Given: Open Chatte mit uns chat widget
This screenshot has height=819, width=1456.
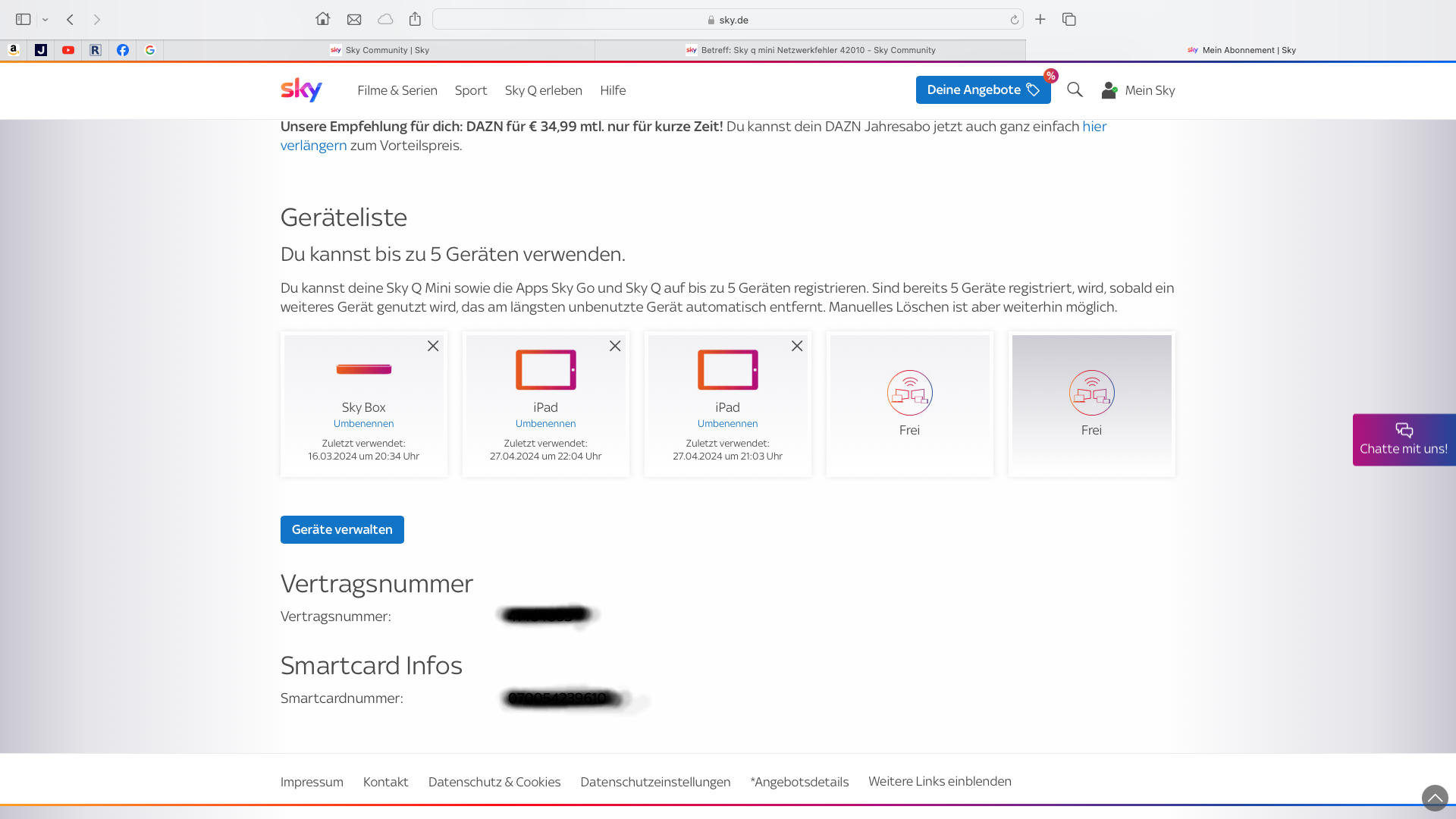Looking at the screenshot, I should point(1404,440).
